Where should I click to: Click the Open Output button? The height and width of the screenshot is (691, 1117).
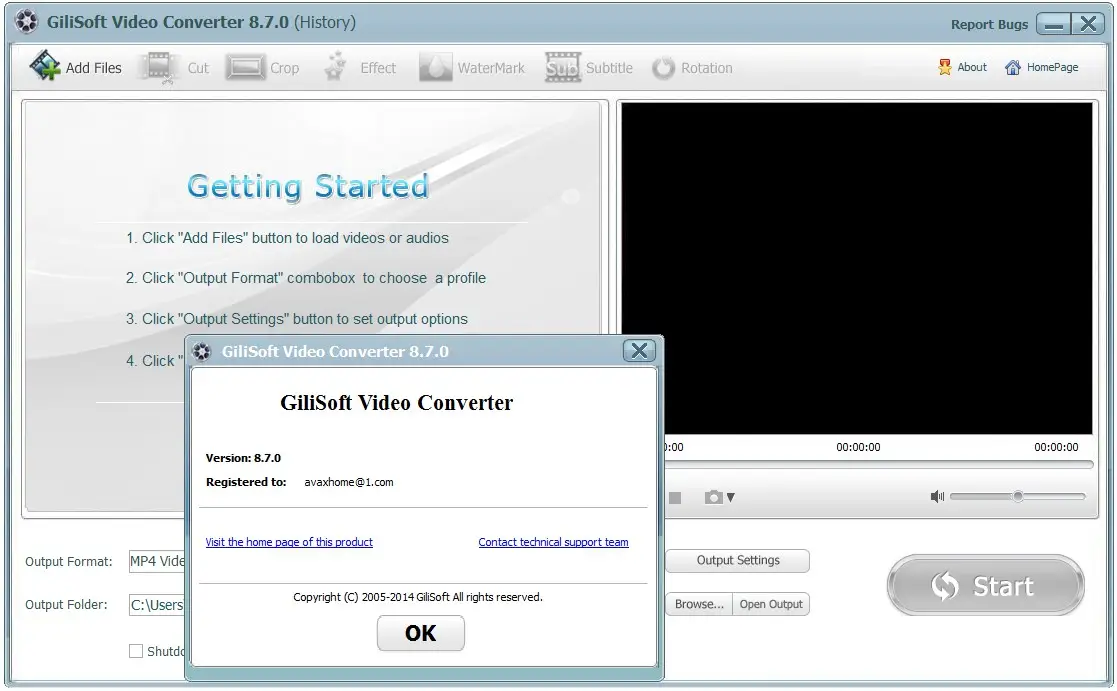[x=771, y=604]
